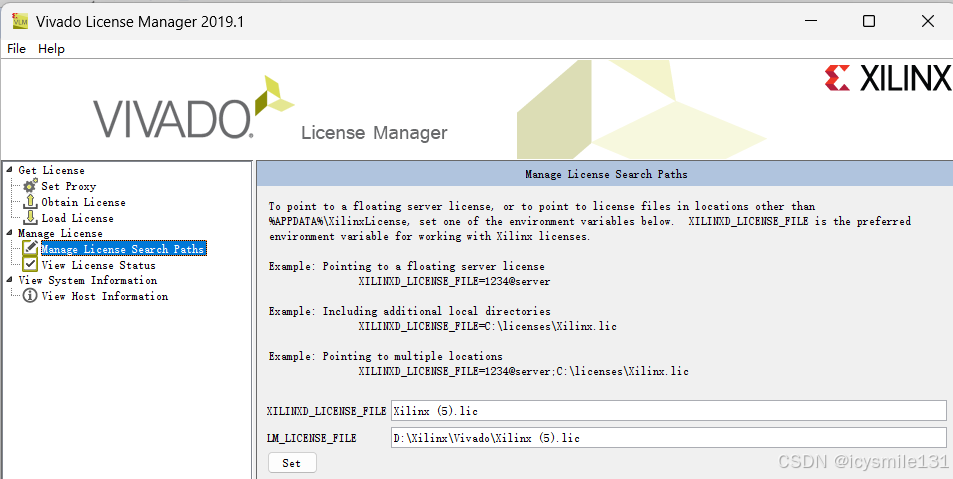Image resolution: width=953 pixels, height=479 pixels.
Task: Click the View License Status checkmark icon
Action: 30,264
